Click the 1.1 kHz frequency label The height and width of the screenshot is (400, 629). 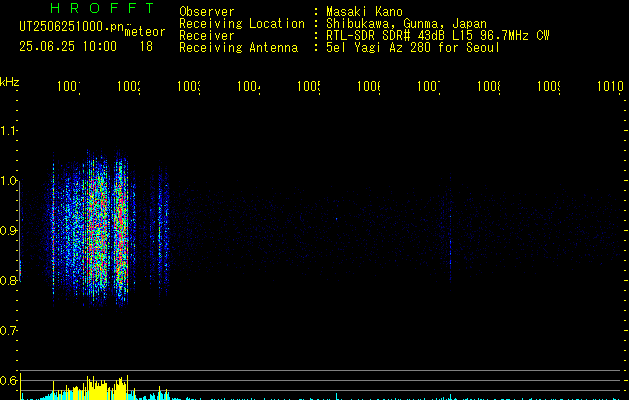point(8,131)
